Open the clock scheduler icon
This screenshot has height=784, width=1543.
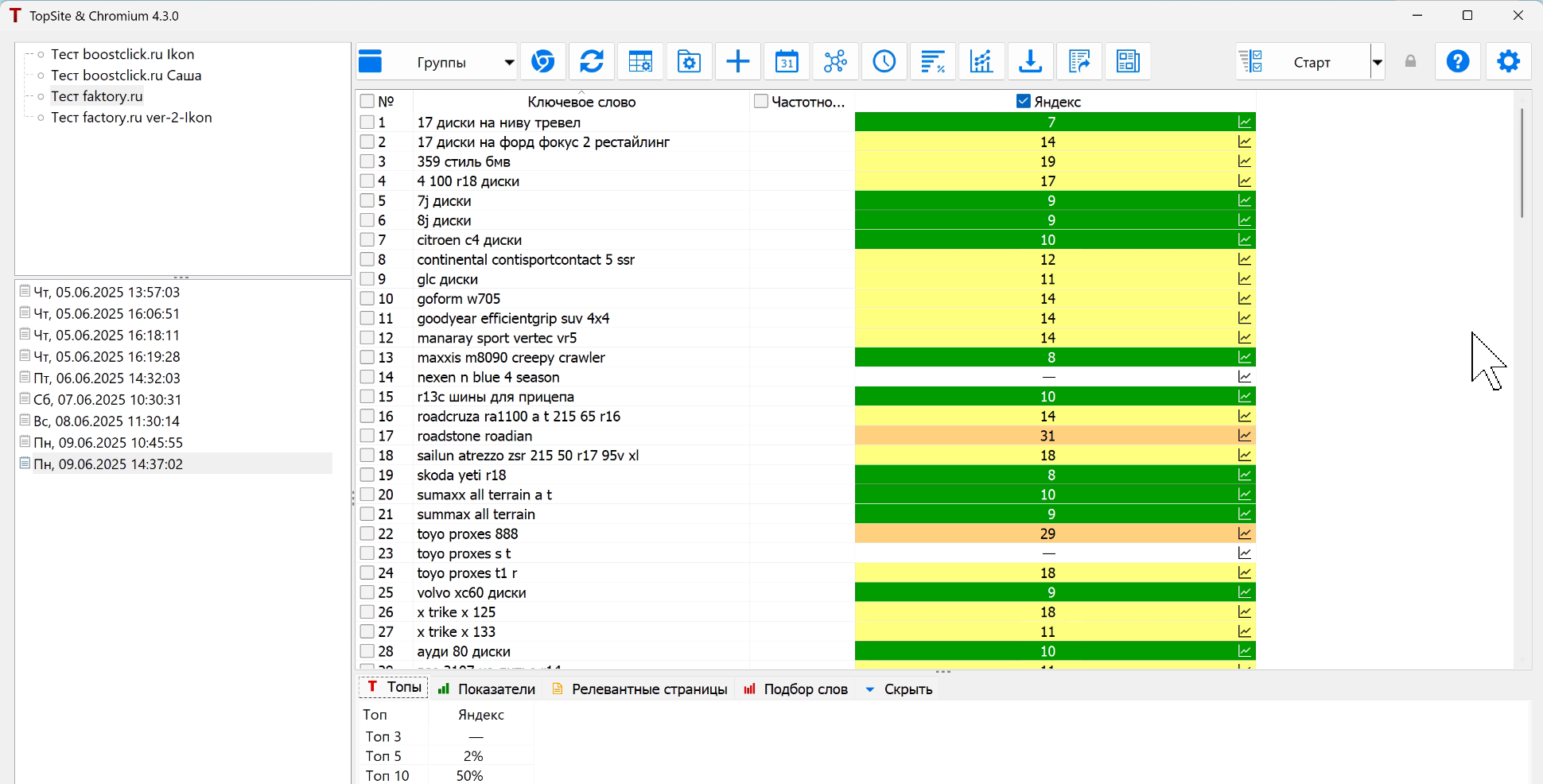pyautogui.click(x=884, y=61)
